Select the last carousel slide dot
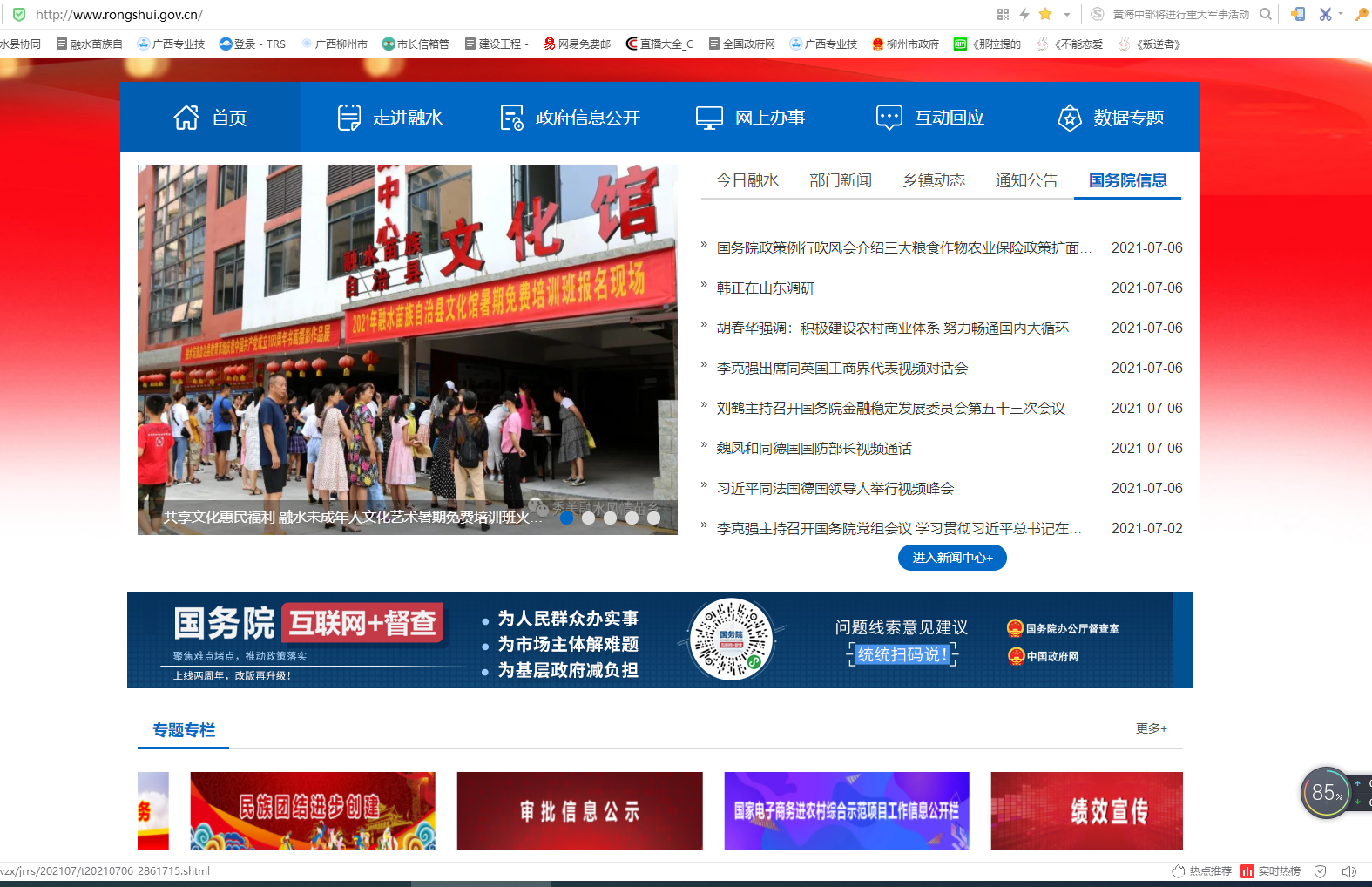 653,518
